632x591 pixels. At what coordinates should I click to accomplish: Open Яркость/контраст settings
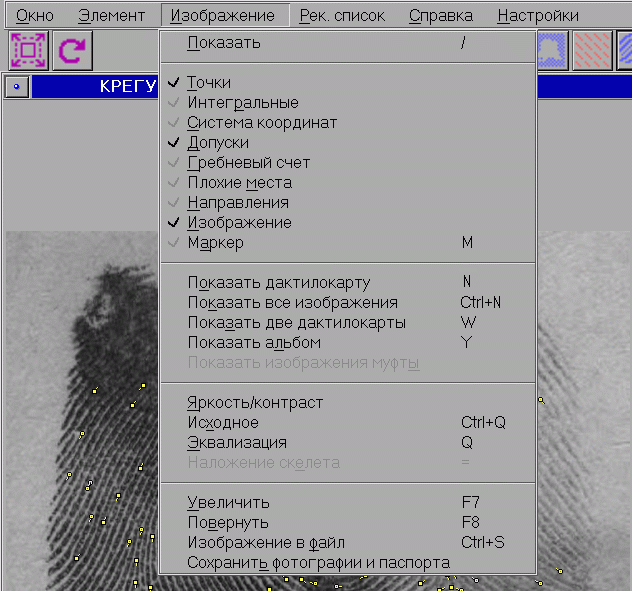(x=347, y=402)
